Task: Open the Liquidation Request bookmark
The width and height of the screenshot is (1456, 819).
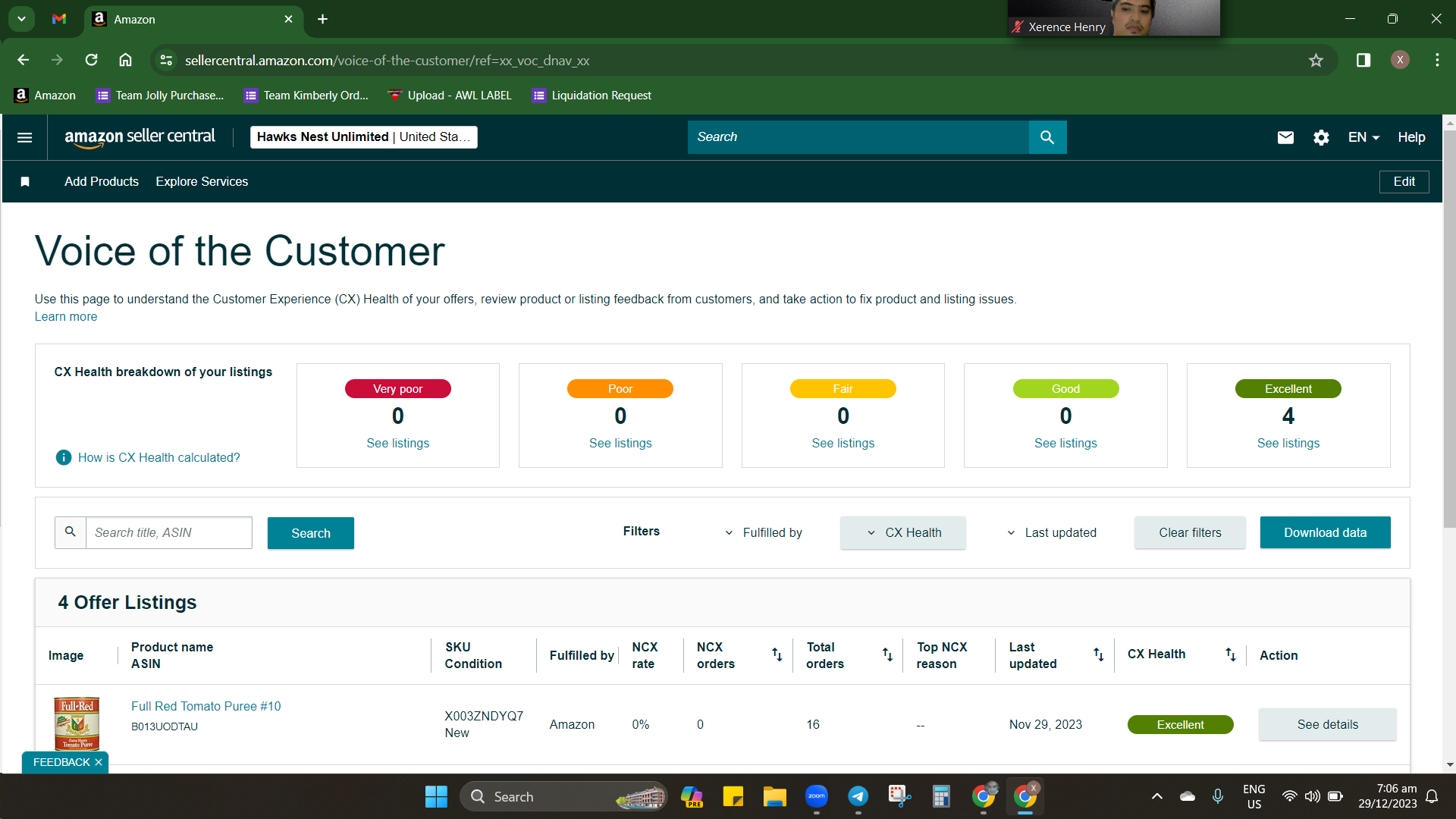Action: (591, 96)
